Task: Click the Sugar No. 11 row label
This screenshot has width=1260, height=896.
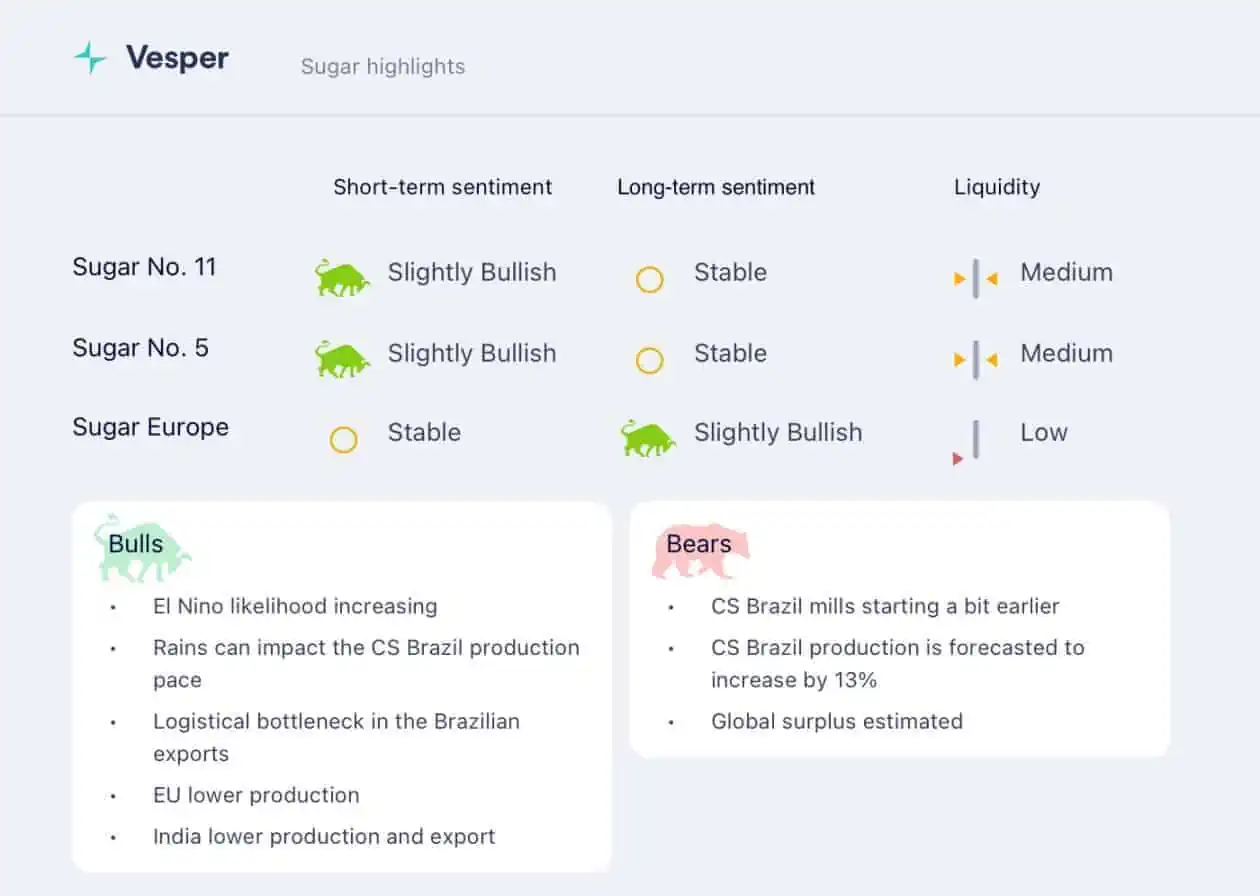Action: (144, 267)
